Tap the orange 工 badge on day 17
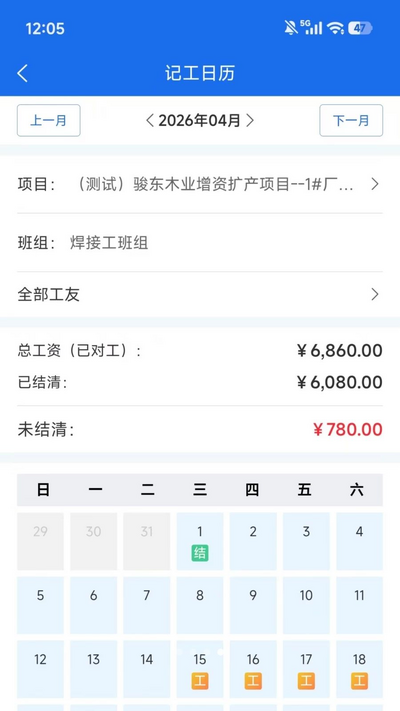This screenshot has height=711, width=400. pyautogui.click(x=306, y=681)
